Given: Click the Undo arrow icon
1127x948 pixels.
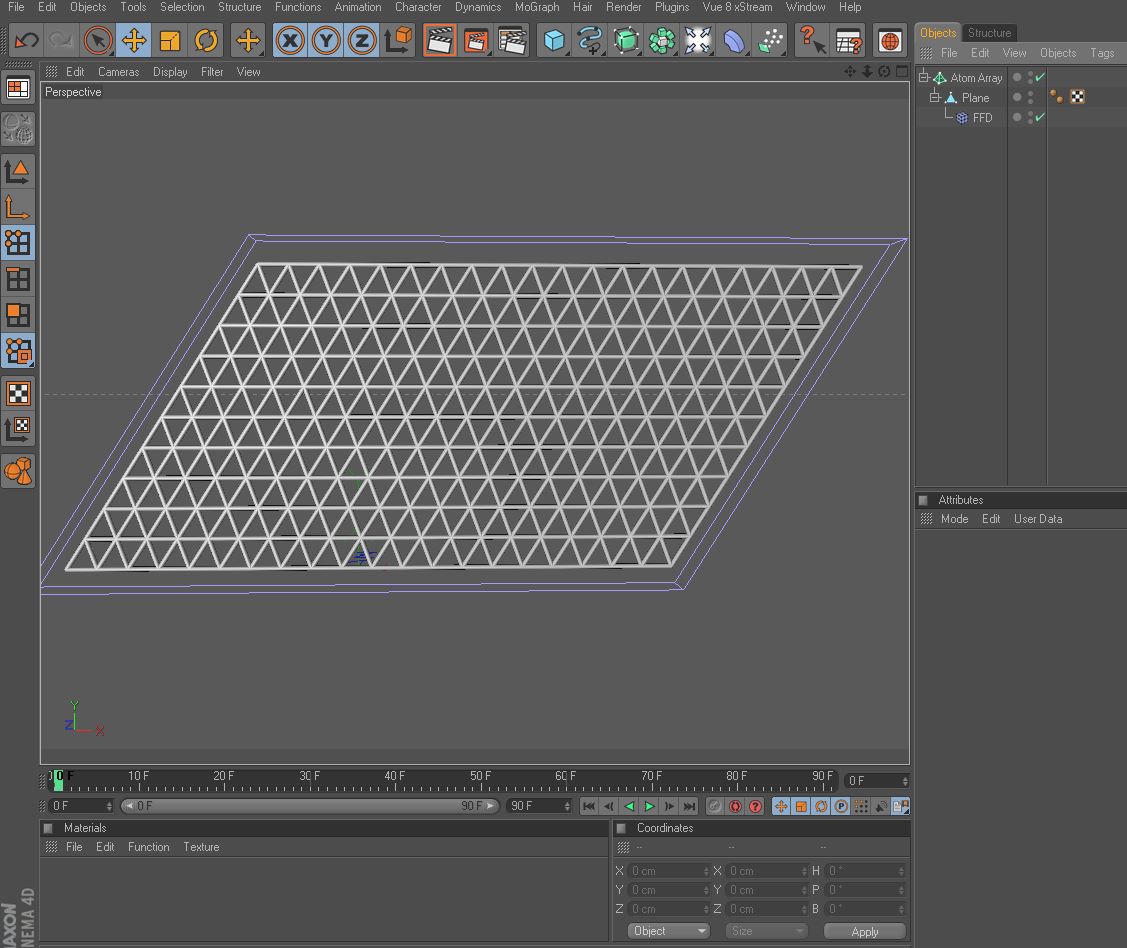Looking at the screenshot, I should tap(26, 41).
